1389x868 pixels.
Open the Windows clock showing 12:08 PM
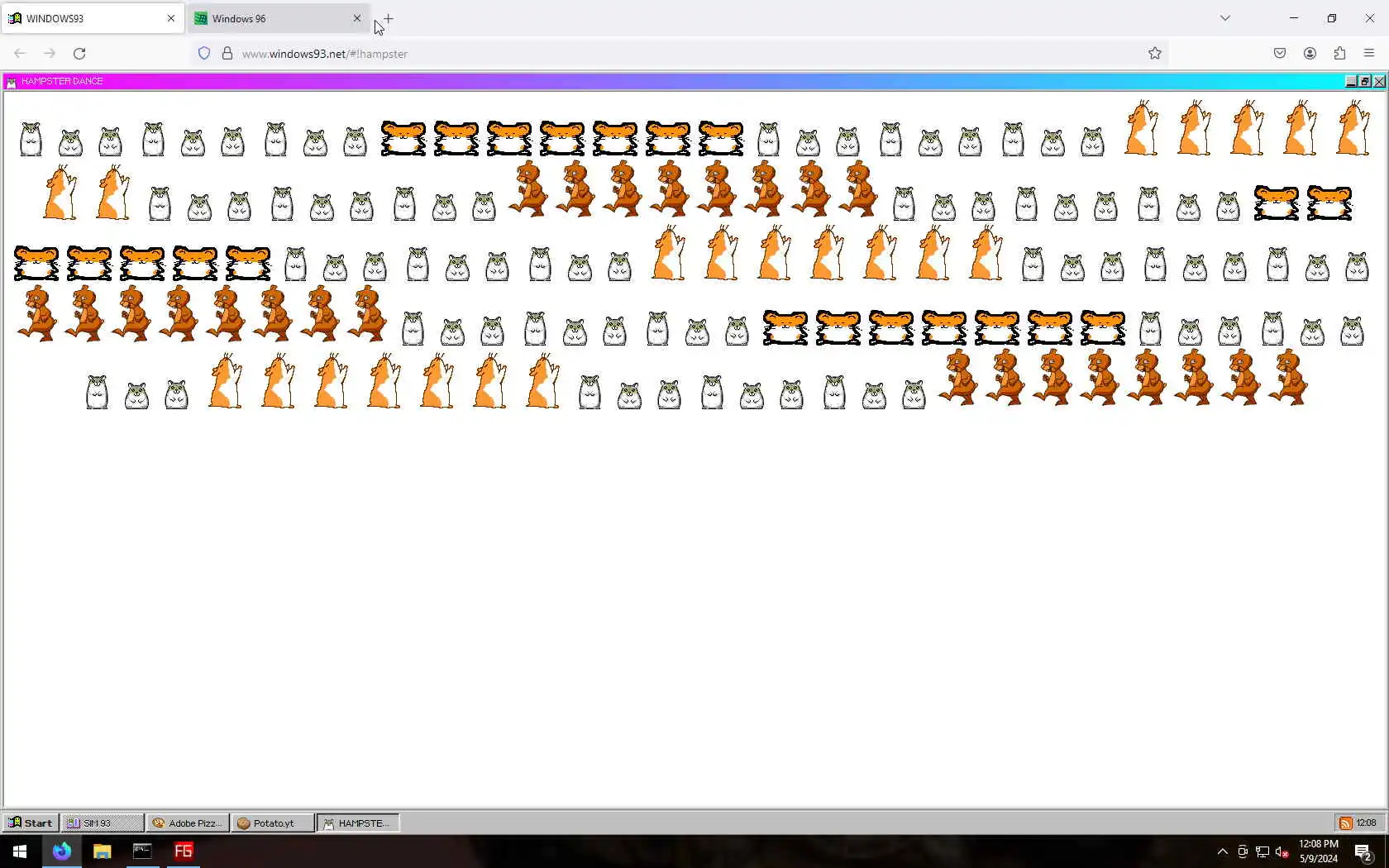(x=1319, y=851)
